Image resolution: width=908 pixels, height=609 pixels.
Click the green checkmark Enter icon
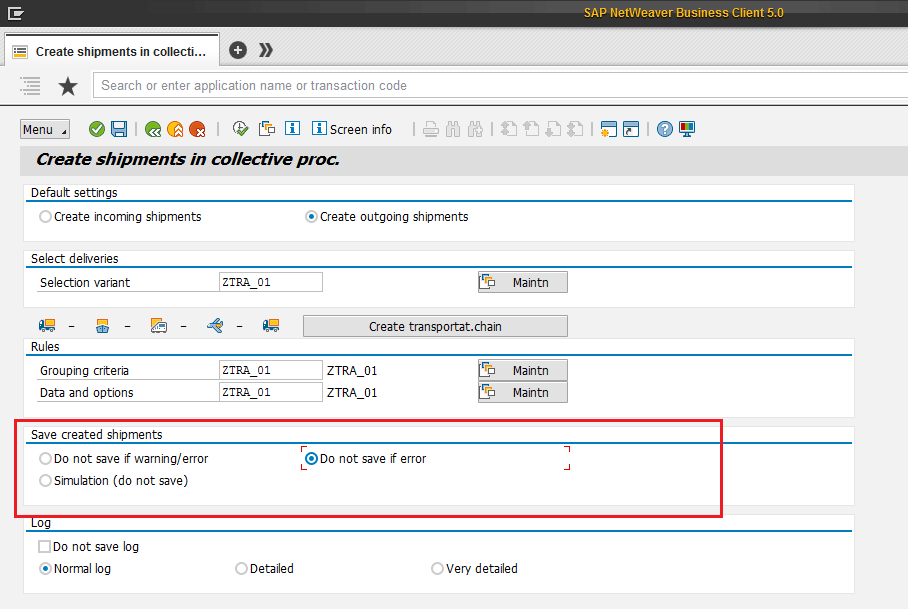tap(97, 129)
